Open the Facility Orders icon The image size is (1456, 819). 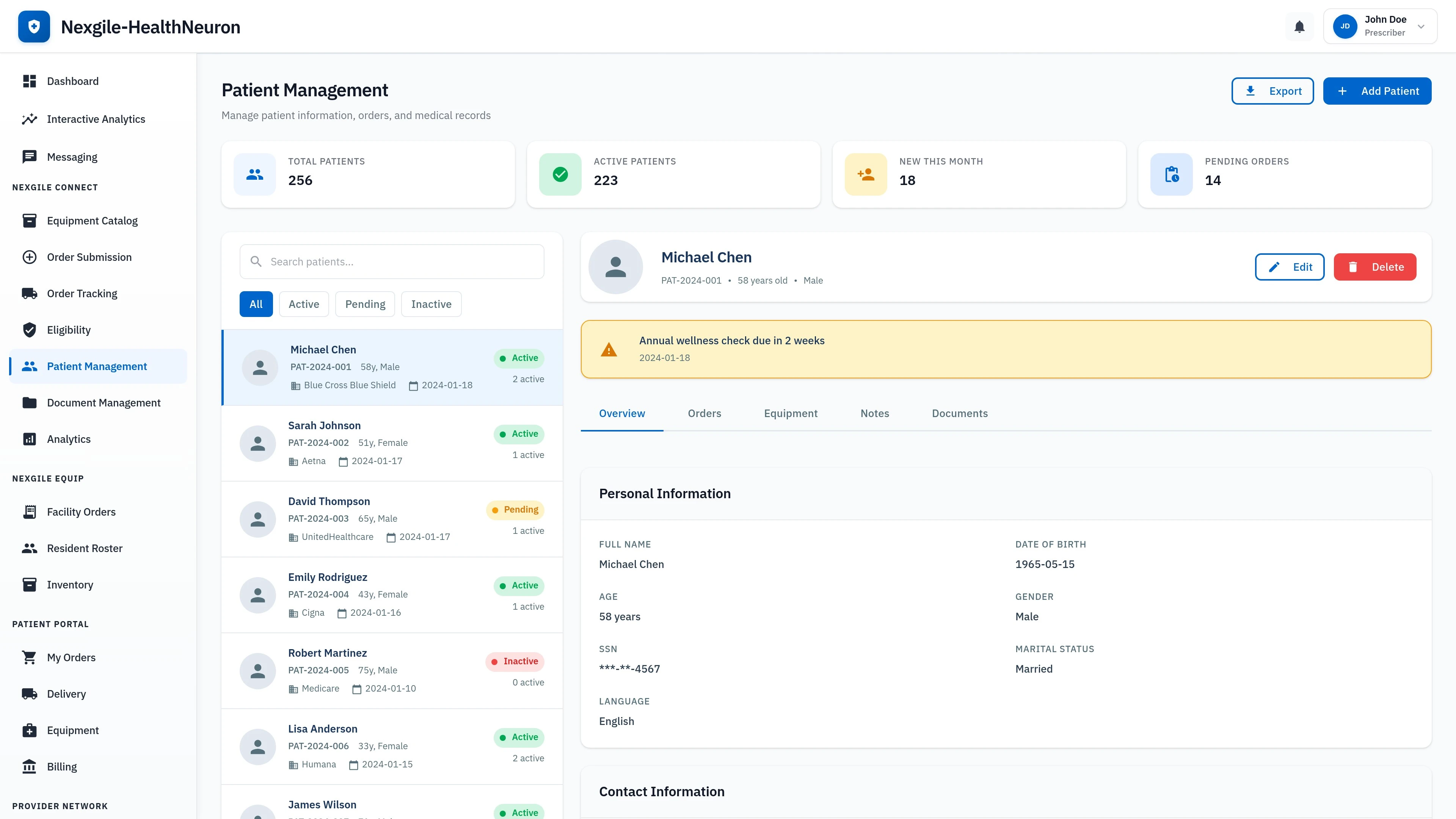coord(30,511)
